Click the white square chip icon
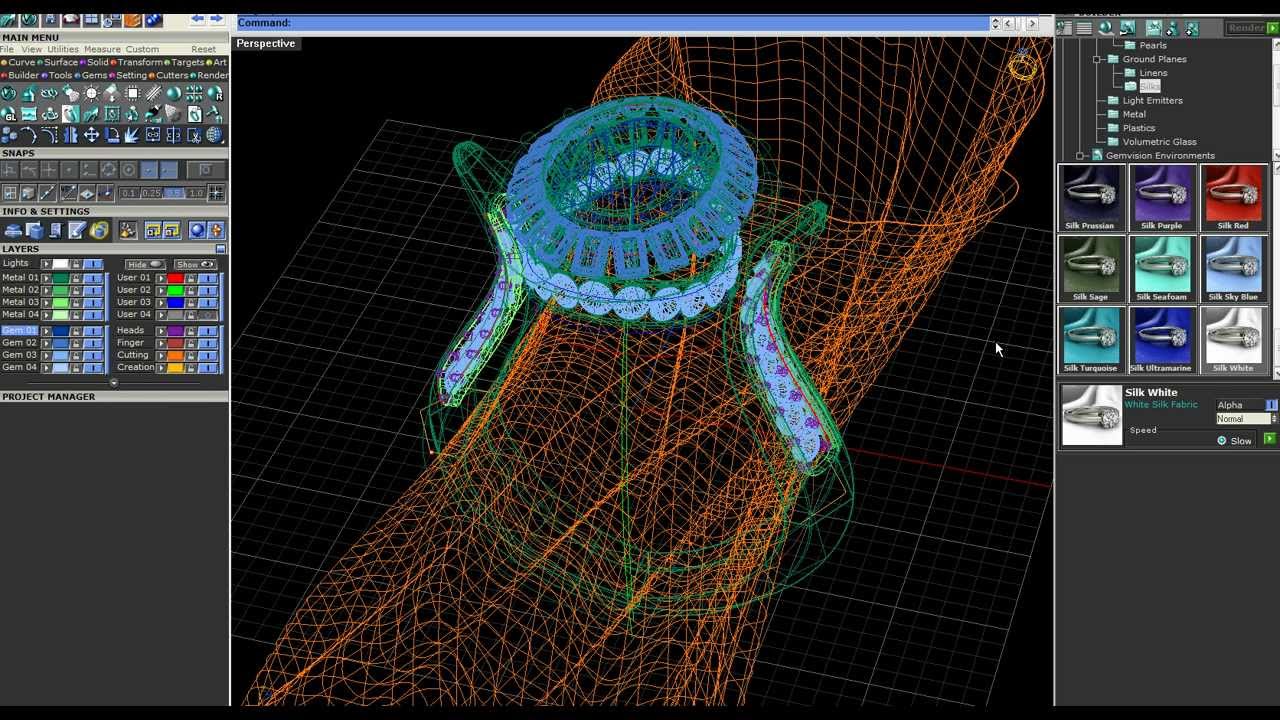 click(132, 93)
